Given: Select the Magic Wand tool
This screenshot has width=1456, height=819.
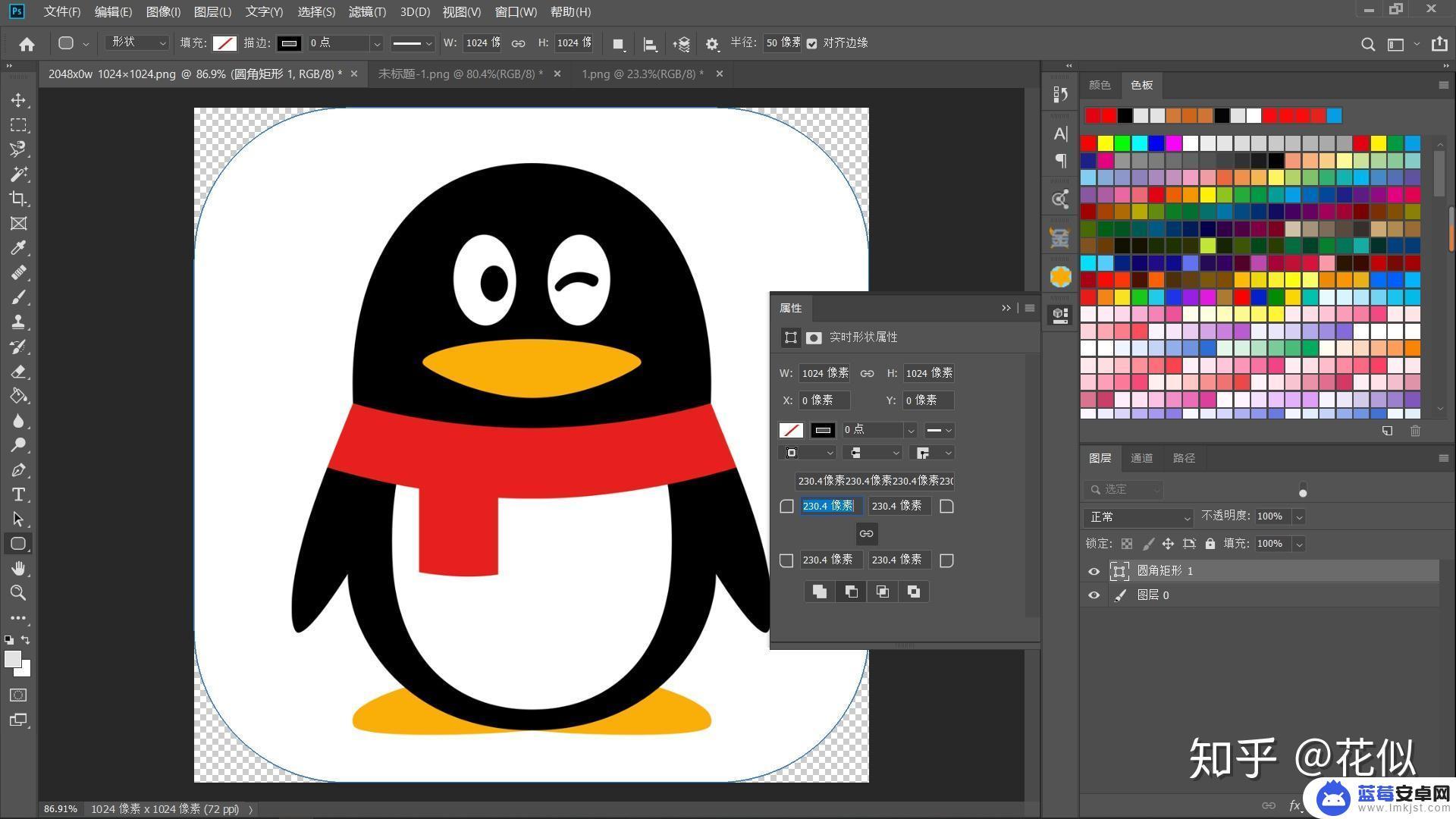Looking at the screenshot, I should coord(18,174).
